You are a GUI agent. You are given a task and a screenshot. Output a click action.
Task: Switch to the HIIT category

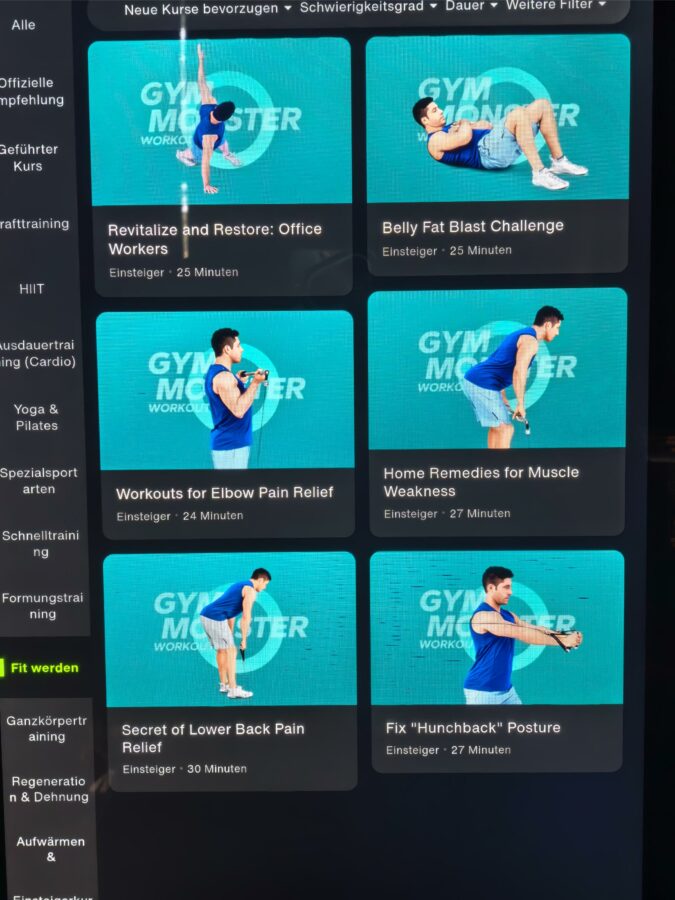[32, 289]
